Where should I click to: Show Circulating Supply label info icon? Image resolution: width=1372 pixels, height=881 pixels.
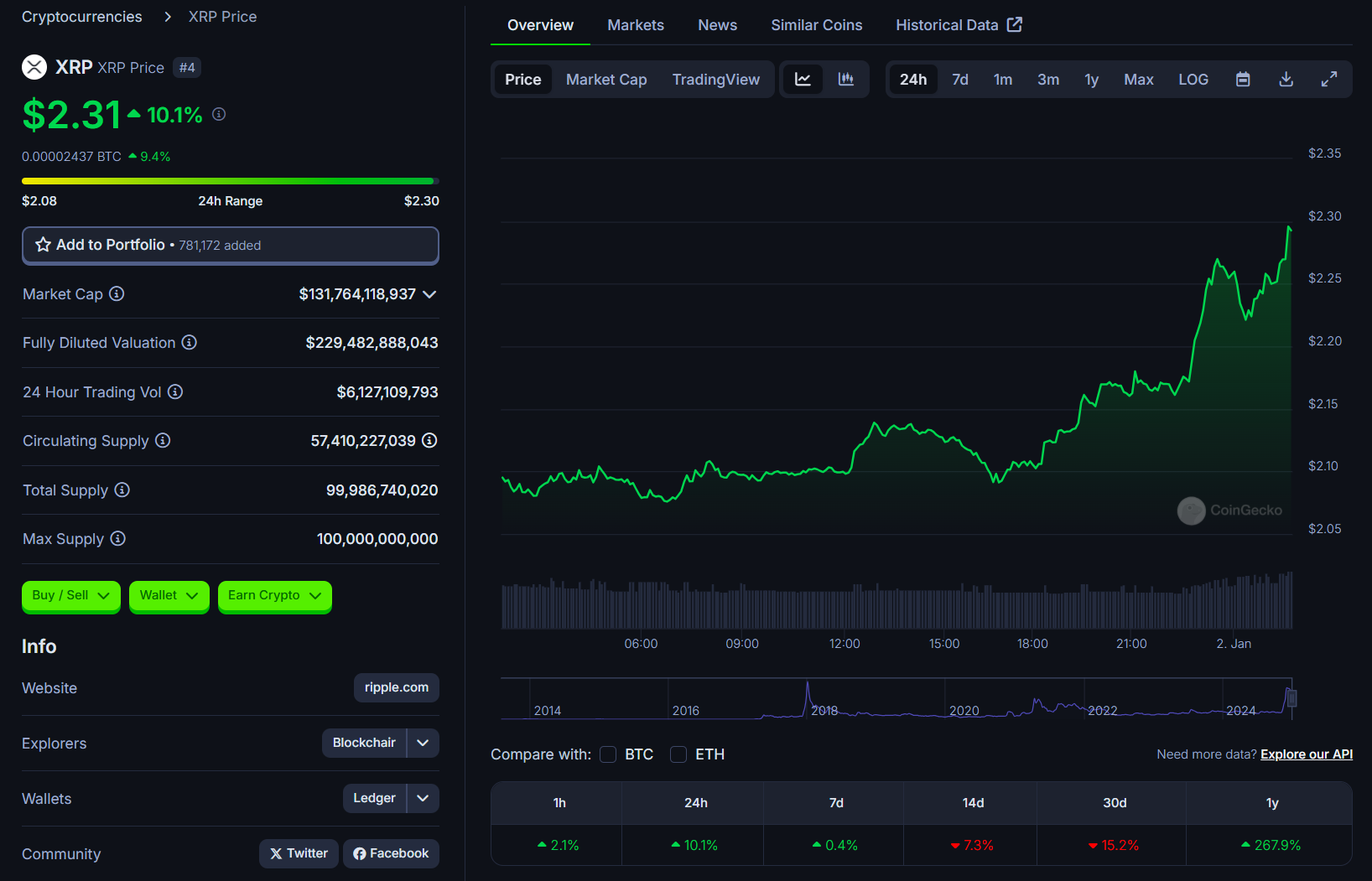pyautogui.click(x=163, y=440)
